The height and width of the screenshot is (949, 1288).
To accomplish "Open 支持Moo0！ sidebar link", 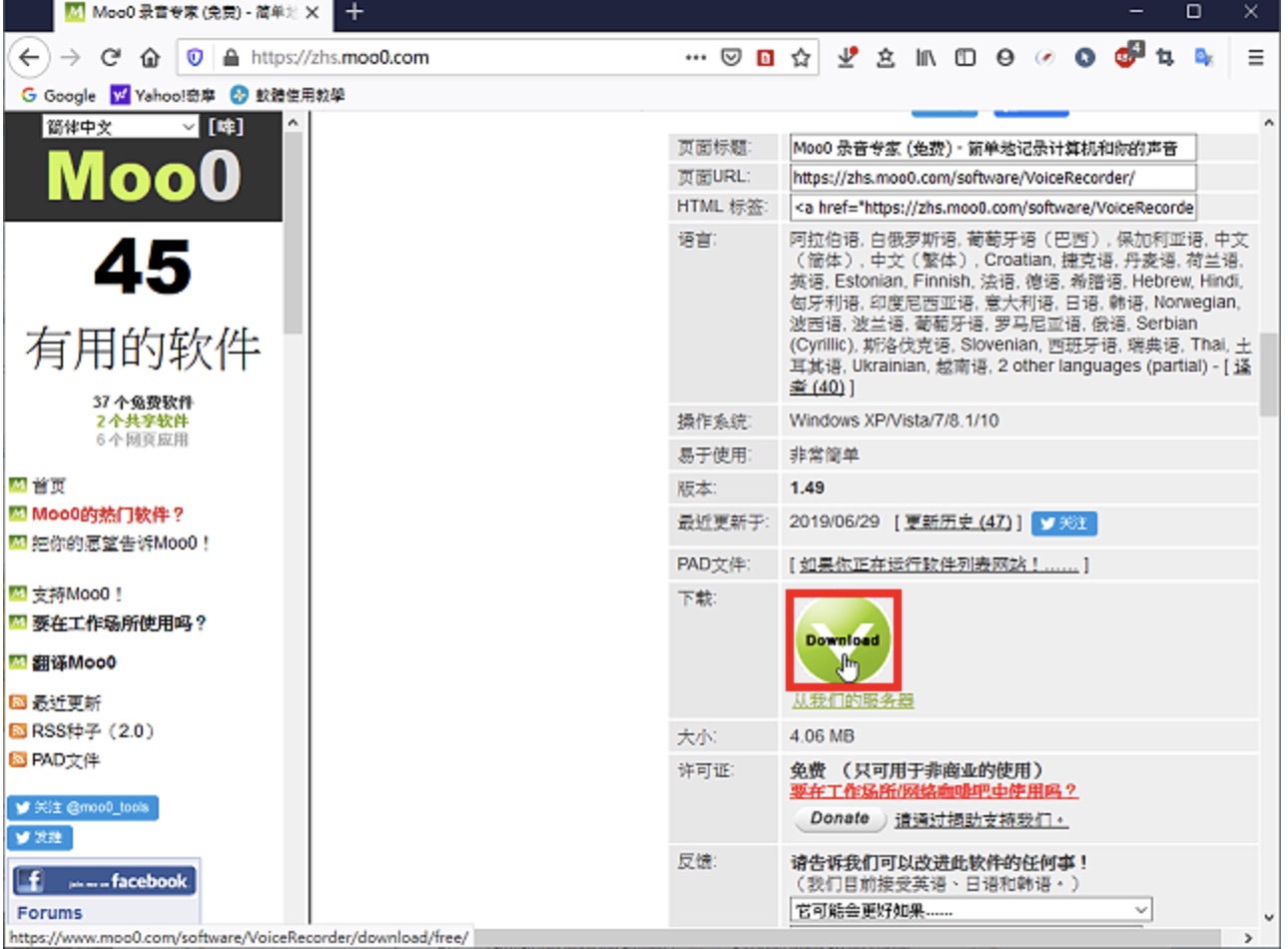I will coord(77,595).
